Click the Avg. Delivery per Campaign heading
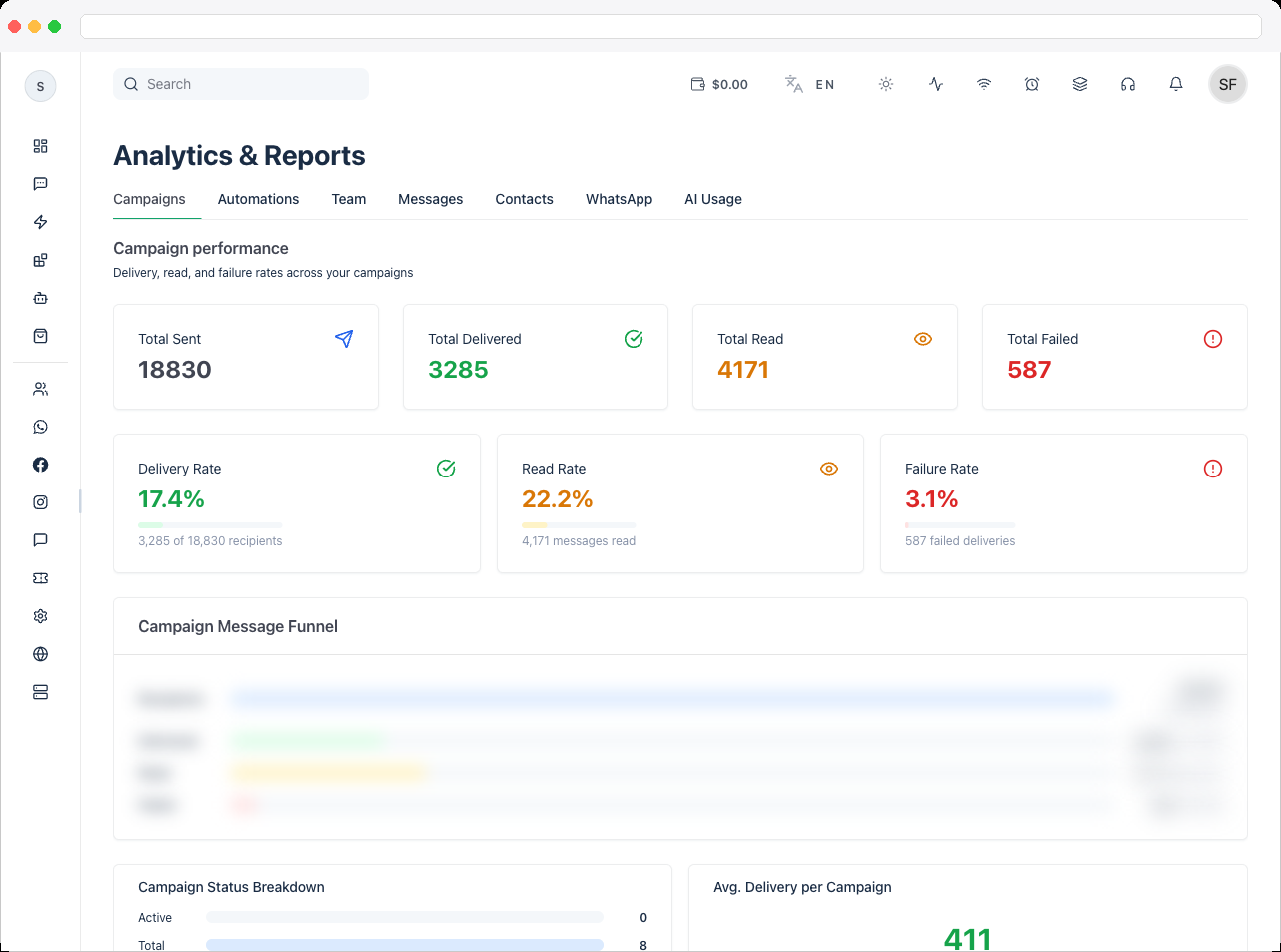Image resolution: width=1281 pixels, height=952 pixels. coord(802,887)
